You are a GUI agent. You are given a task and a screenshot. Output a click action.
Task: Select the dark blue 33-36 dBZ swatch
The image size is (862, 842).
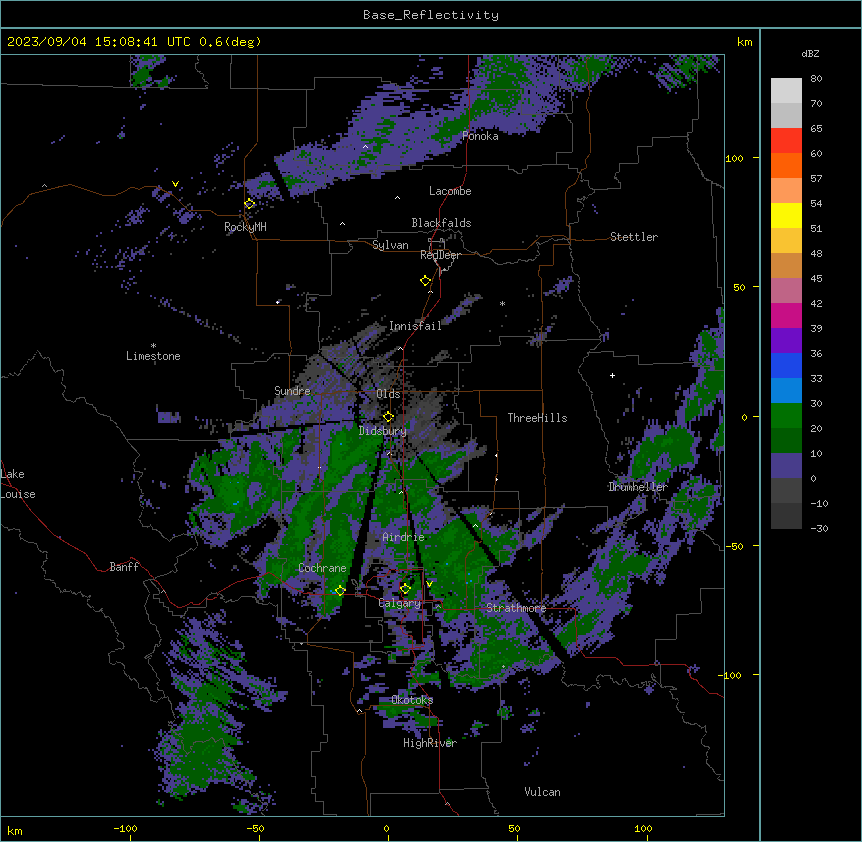coord(786,365)
